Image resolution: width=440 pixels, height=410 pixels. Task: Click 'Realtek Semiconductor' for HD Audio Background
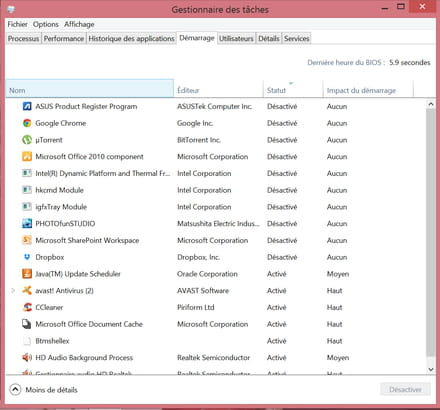click(x=213, y=357)
